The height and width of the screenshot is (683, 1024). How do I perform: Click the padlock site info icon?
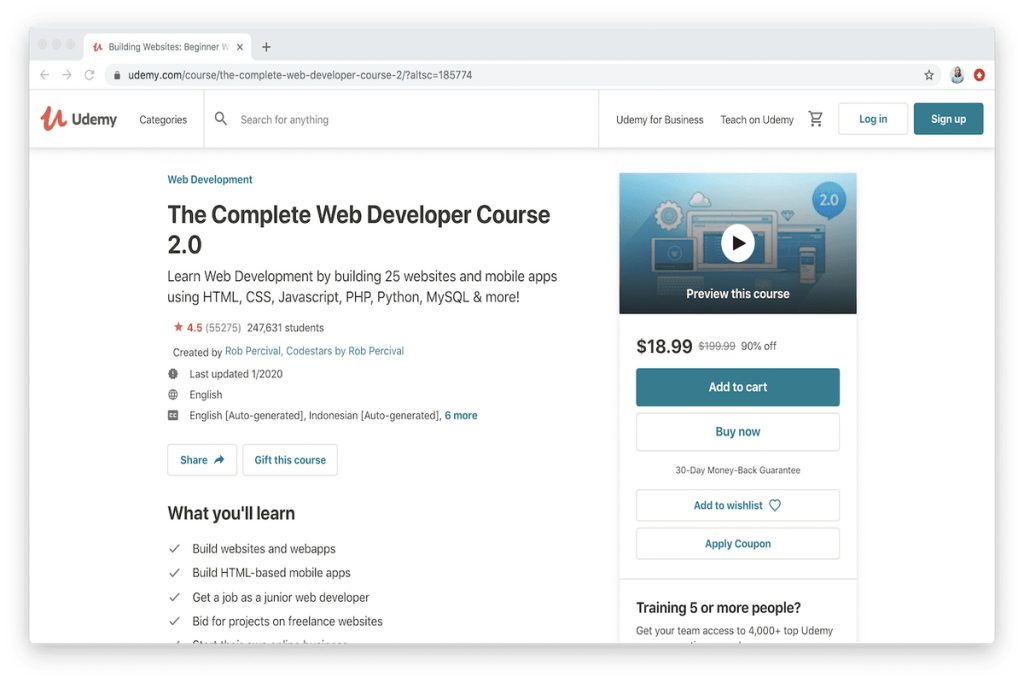point(117,75)
